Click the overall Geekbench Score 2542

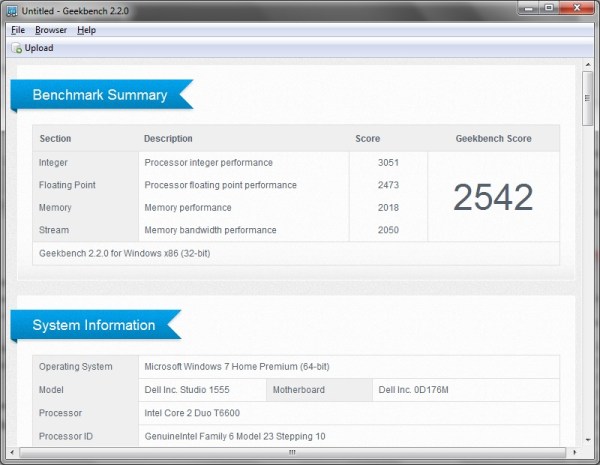[493, 197]
